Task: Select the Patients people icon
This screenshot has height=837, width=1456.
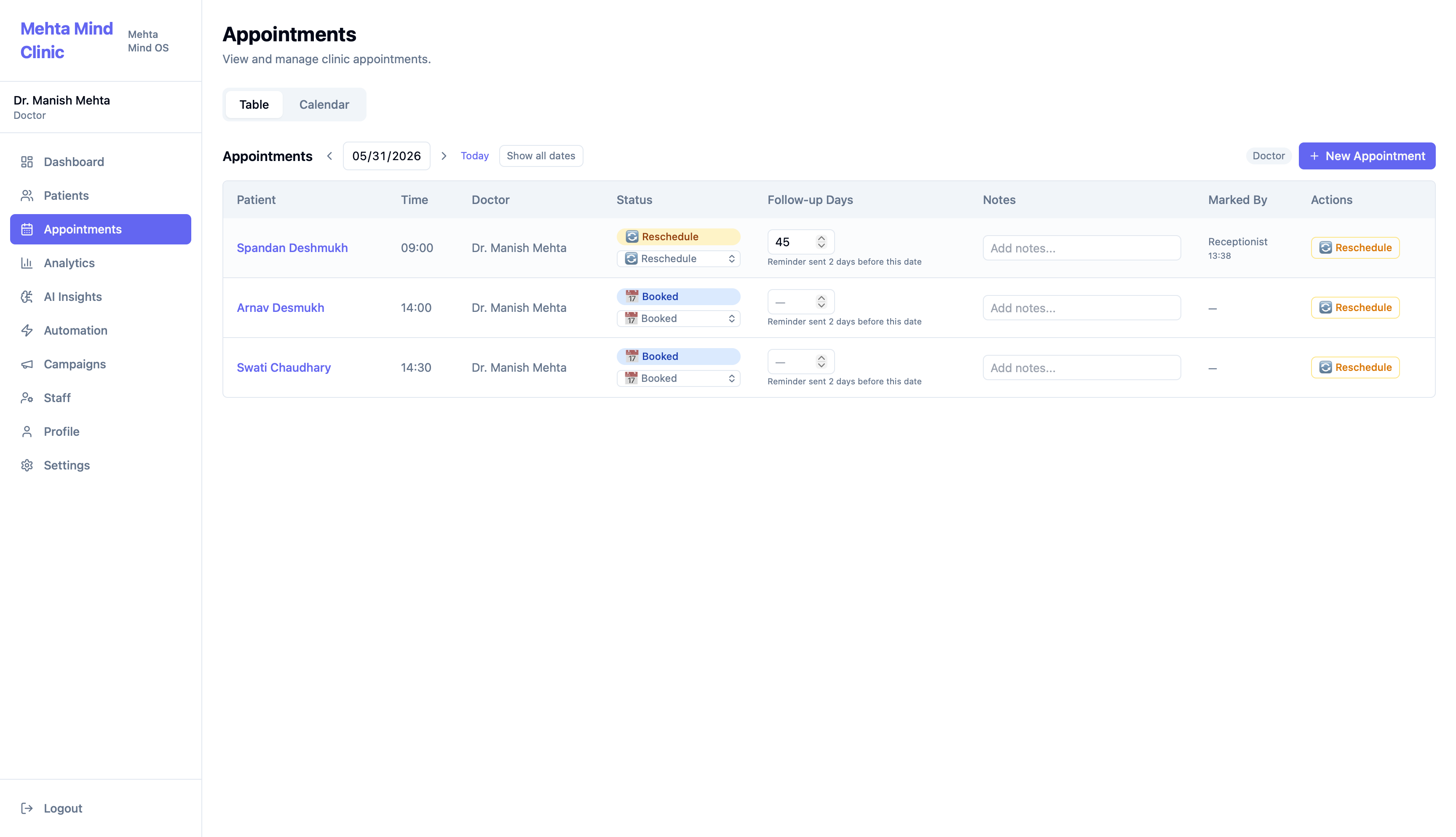Action: coord(27,196)
